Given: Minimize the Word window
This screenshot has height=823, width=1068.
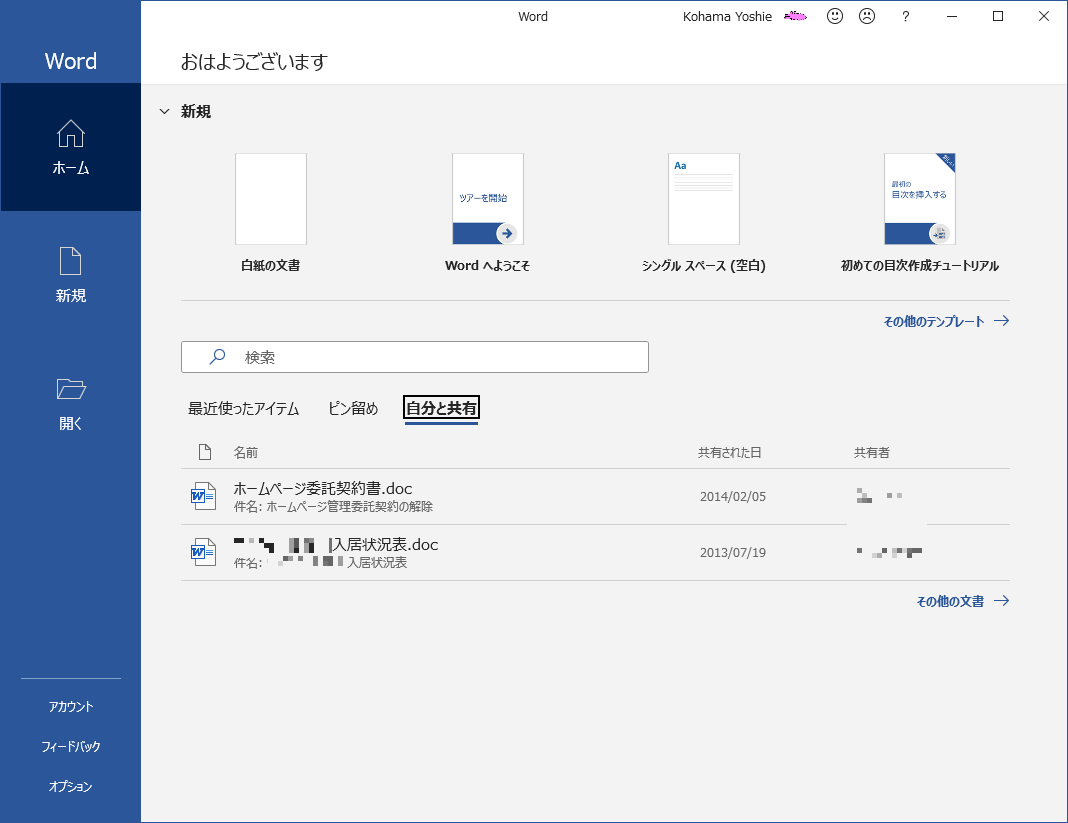Looking at the screenshot, I should click(952, 16).
